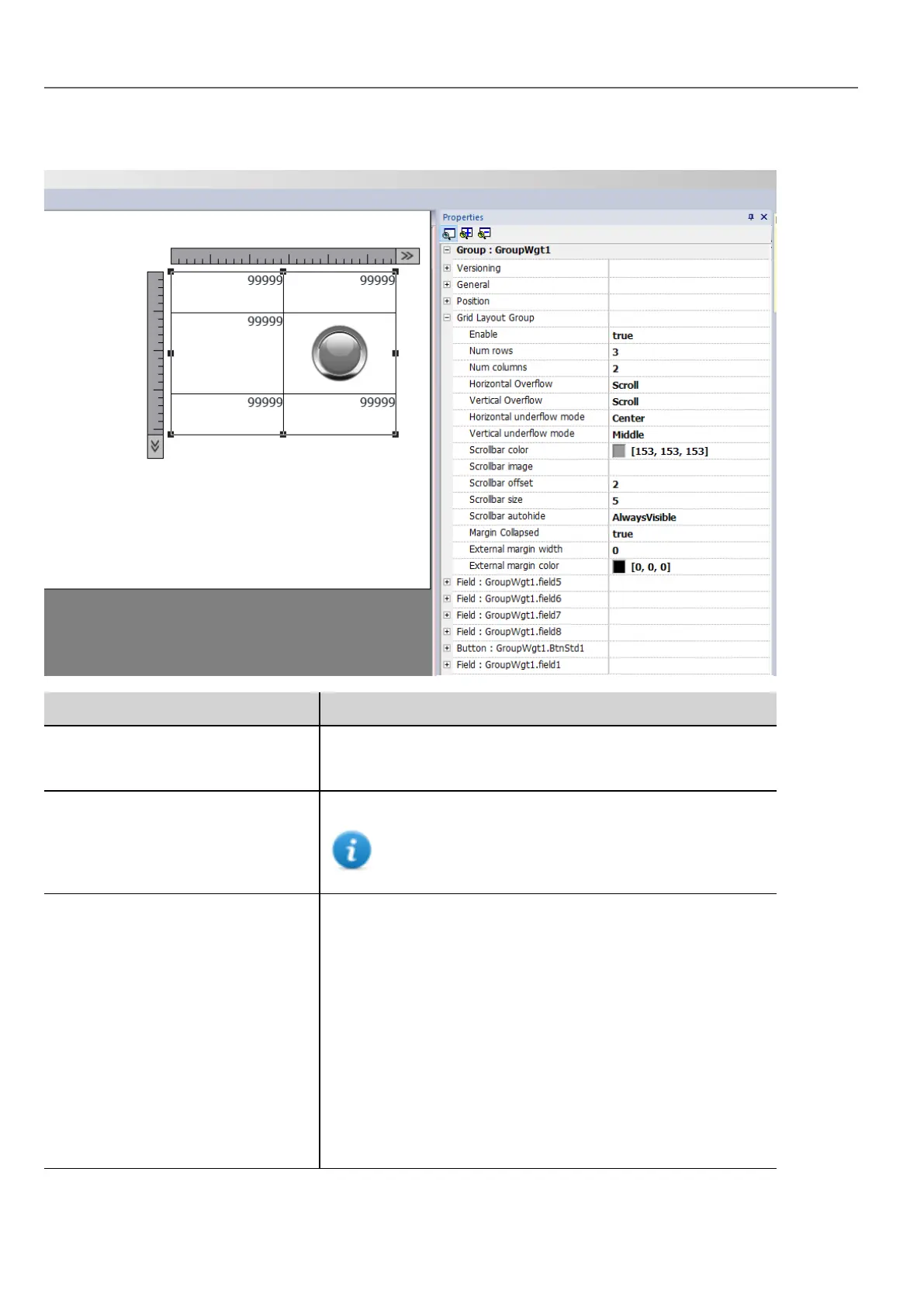Click the horizontal ruler scrollbar above grid
This screenshot has width=924, height=1307.
(283, 256)
